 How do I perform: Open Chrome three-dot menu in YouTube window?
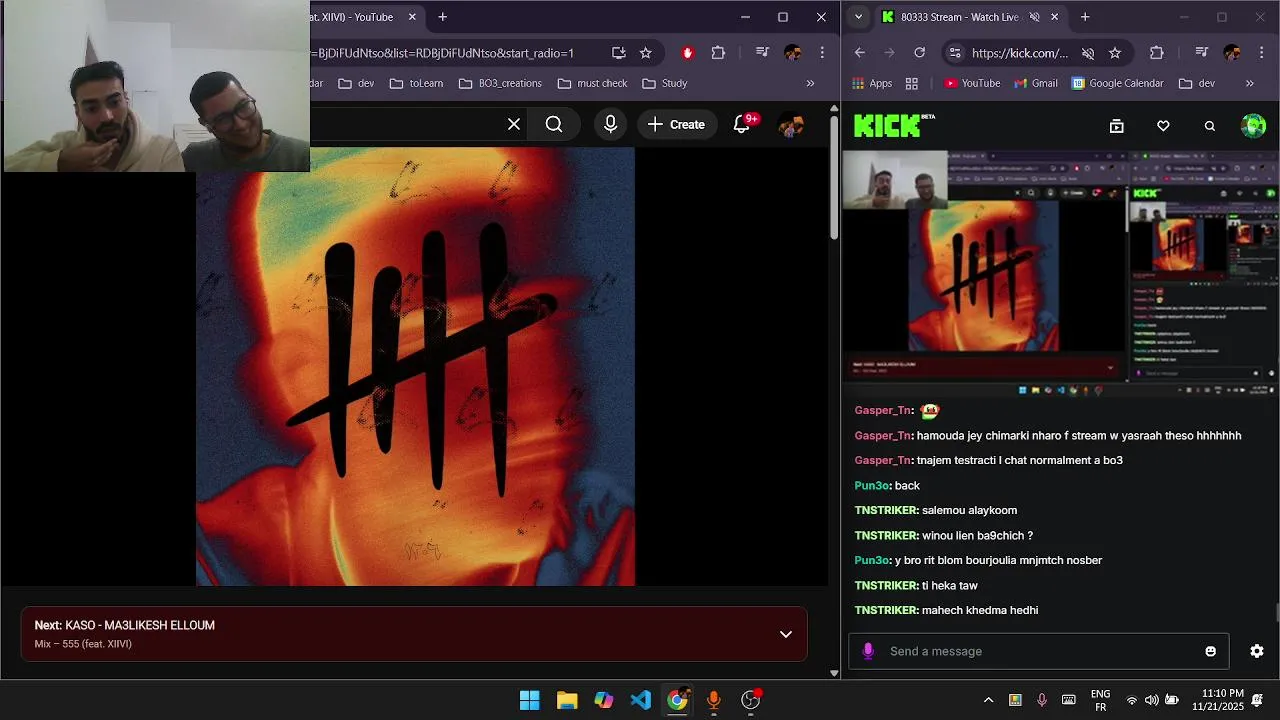pos(822,53)
